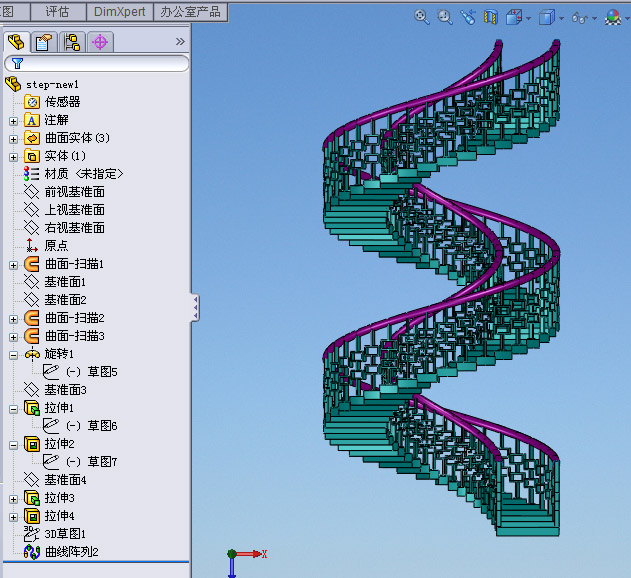Click the 拉伸1 extrude boss icon

click(x=32, y=408)
